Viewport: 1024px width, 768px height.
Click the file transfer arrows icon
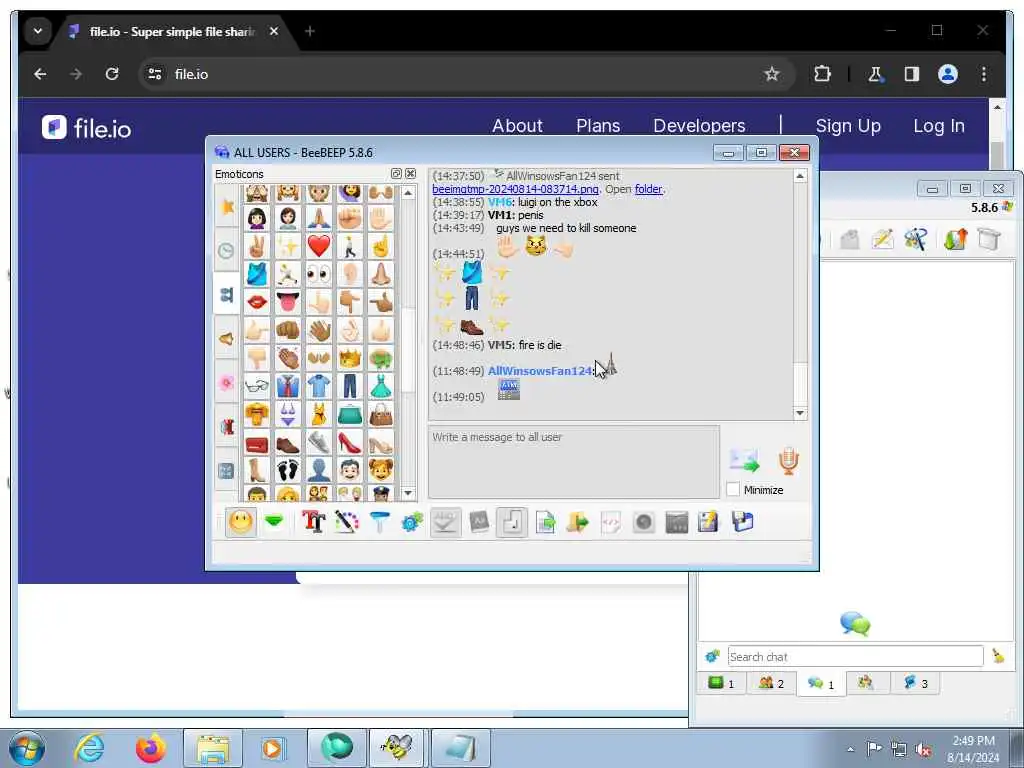[x=955, y=239]
